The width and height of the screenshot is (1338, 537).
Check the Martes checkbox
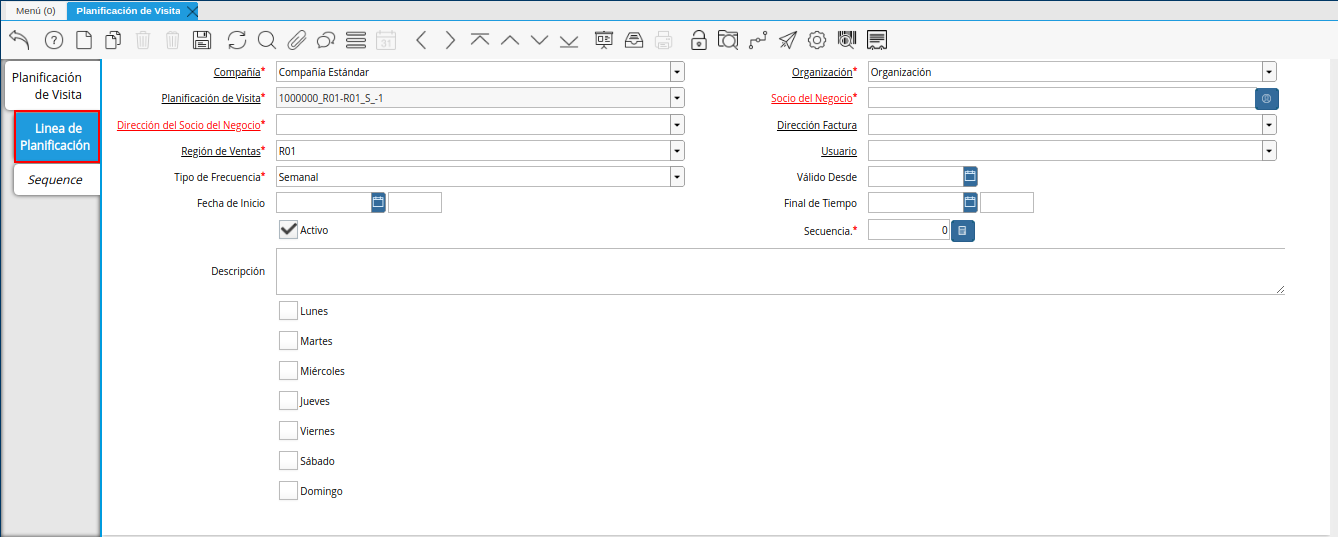(x=288, y=340)
